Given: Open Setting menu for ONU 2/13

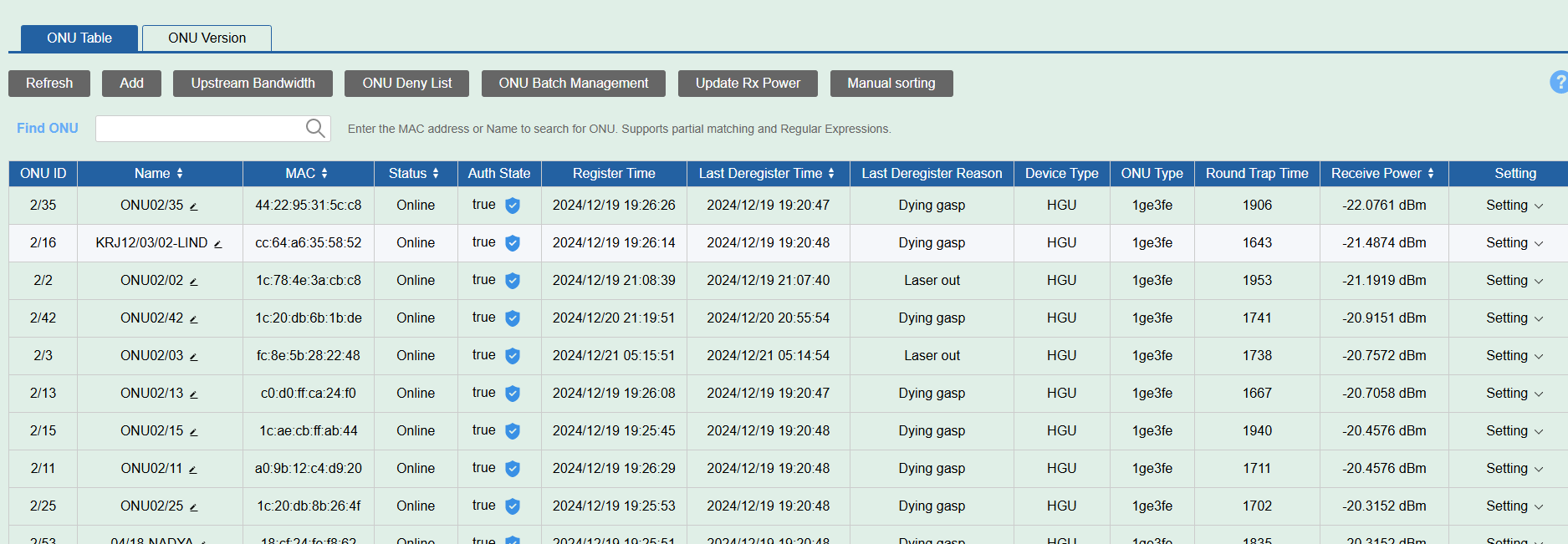Looking at the screenshot, I should pos(1514,393).
